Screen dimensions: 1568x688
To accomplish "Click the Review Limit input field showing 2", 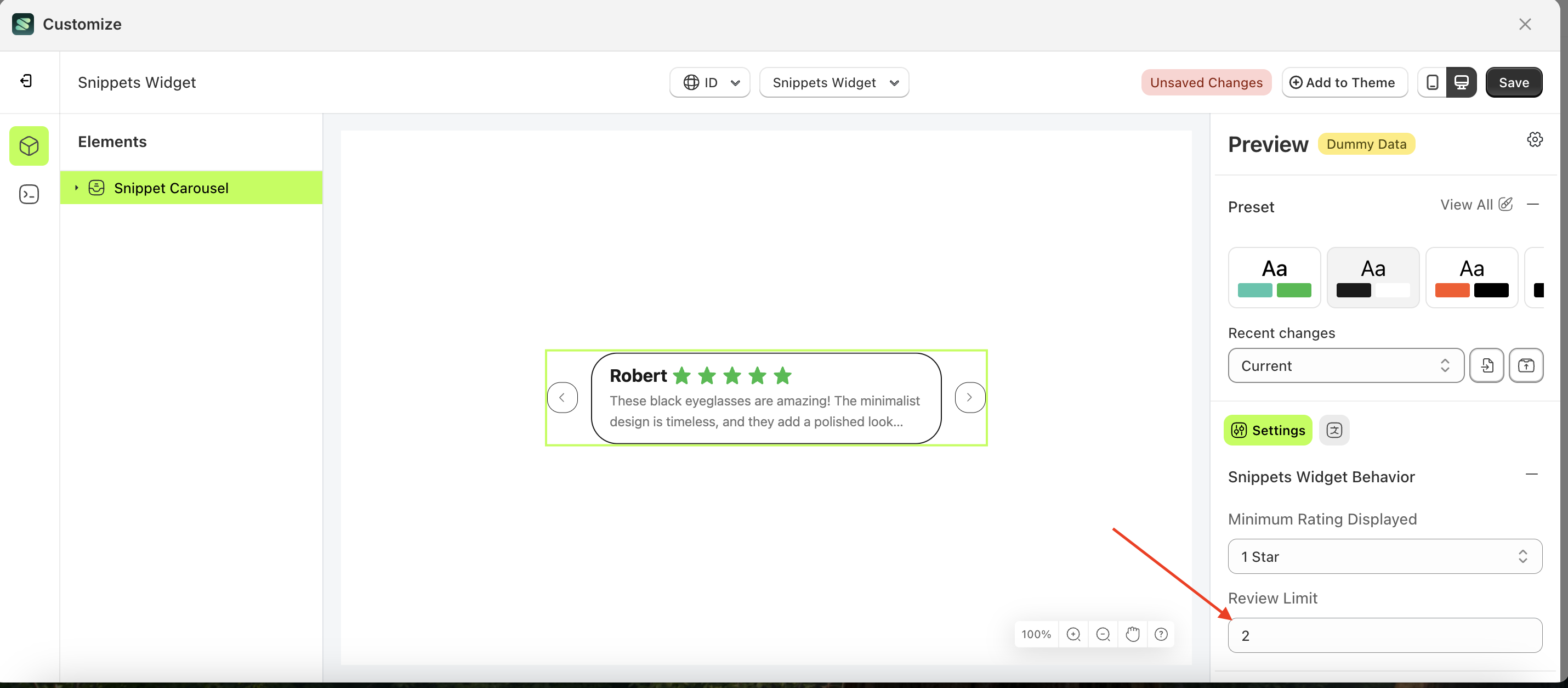I will click(x=1384, y=635).
